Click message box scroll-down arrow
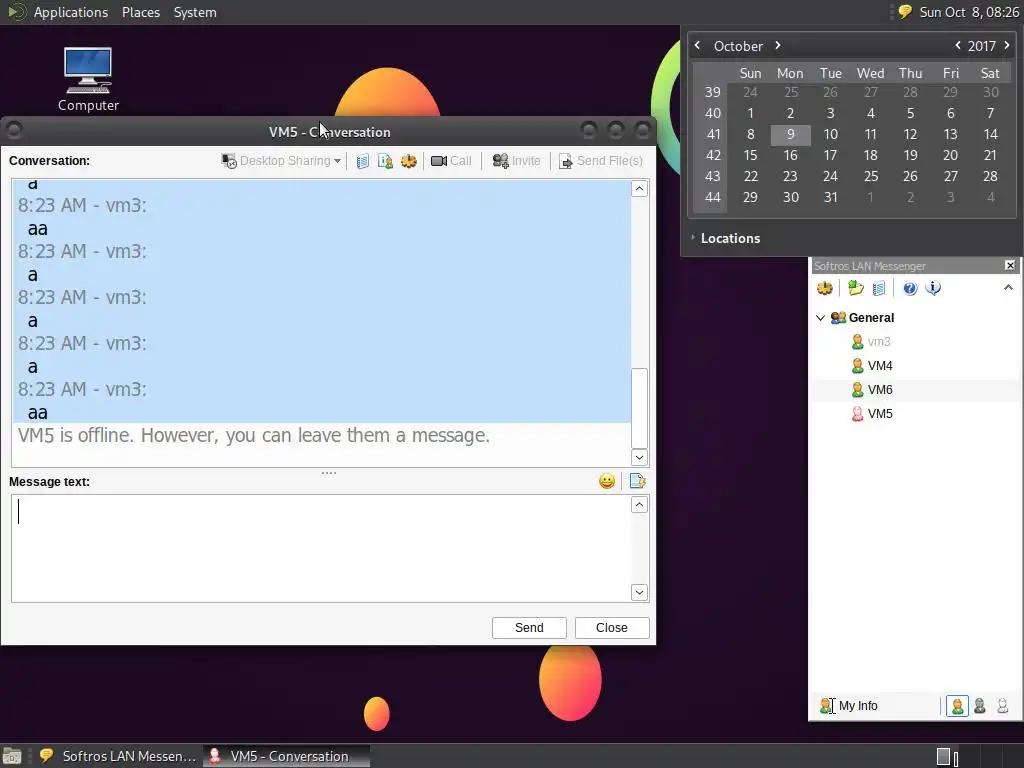Screen dimensions: 1024x768 (639, 592)
